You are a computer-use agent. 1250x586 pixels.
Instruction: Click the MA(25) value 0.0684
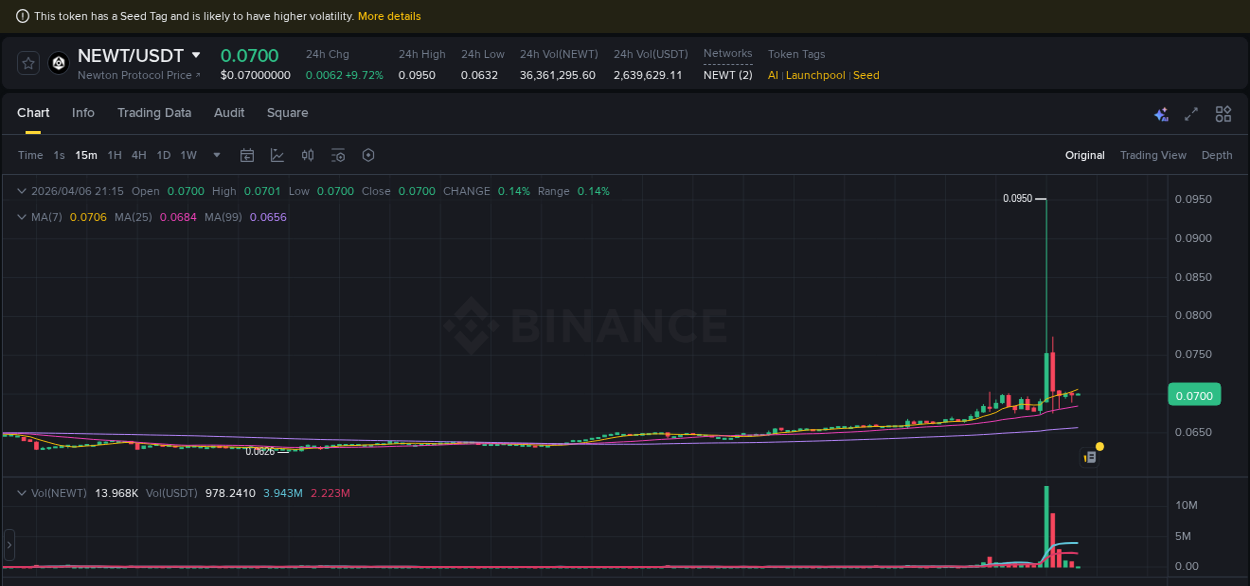(x=177, y=217)
